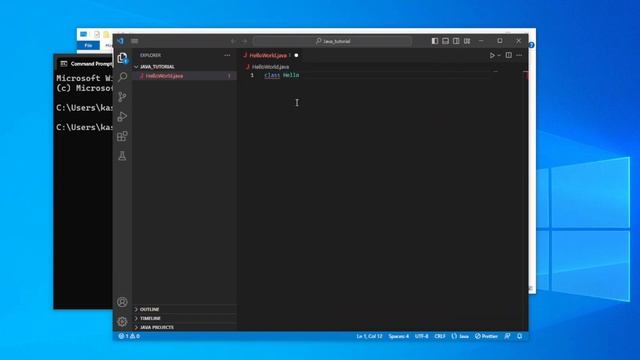Screen dimensions: 640x360
Task: Expand the TIMELINE section
Action: [x=150, y=318]
